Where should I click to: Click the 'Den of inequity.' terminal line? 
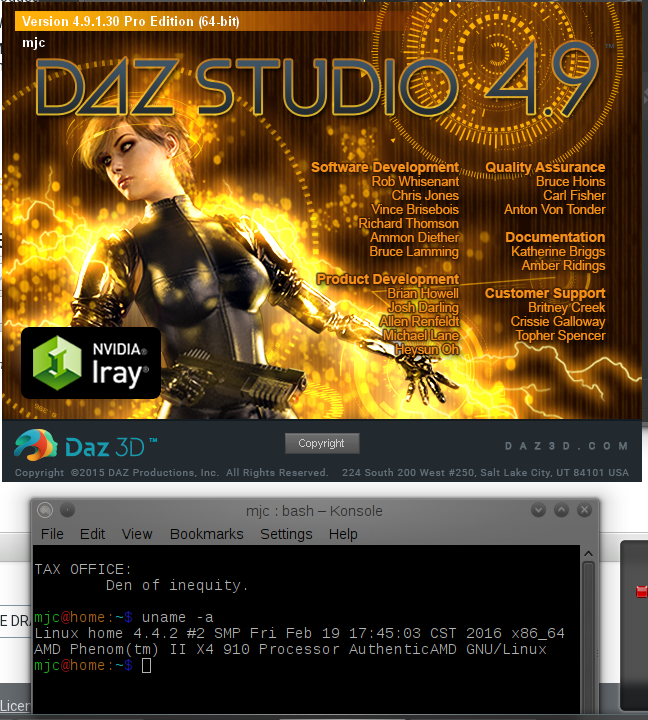point(177,585)
